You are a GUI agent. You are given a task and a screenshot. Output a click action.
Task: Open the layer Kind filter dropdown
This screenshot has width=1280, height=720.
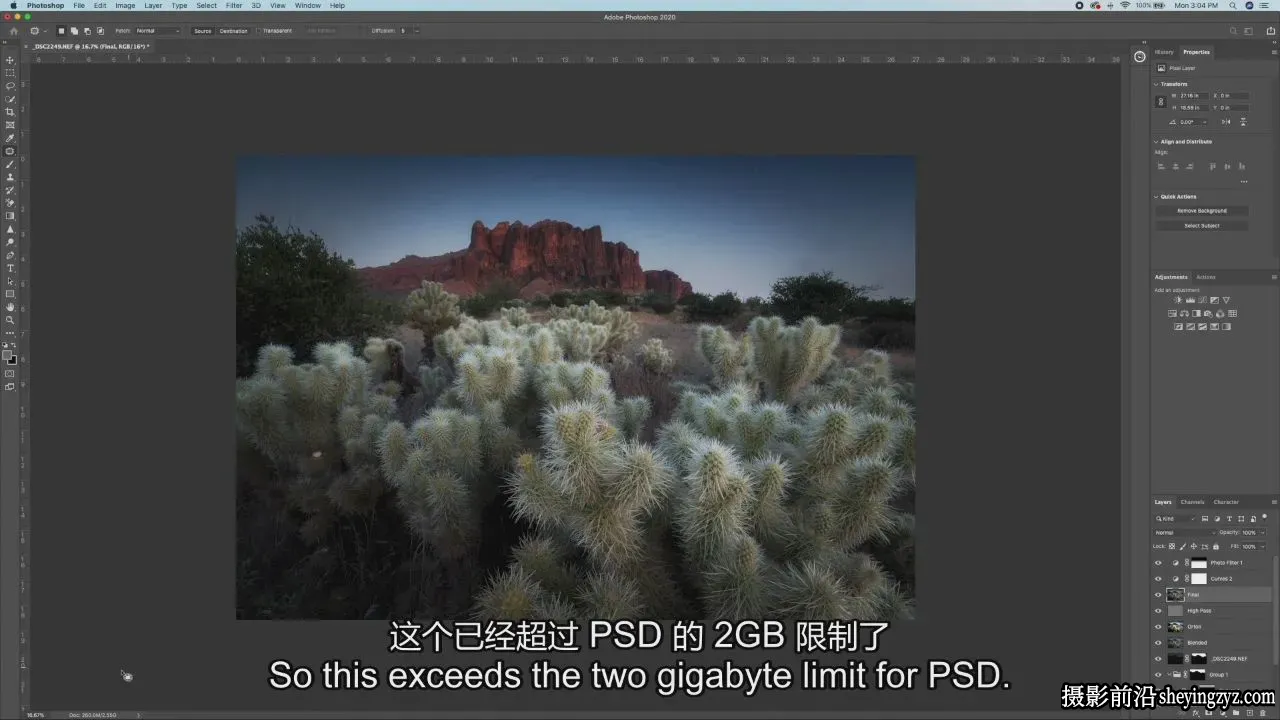(x=1176, y=519)
